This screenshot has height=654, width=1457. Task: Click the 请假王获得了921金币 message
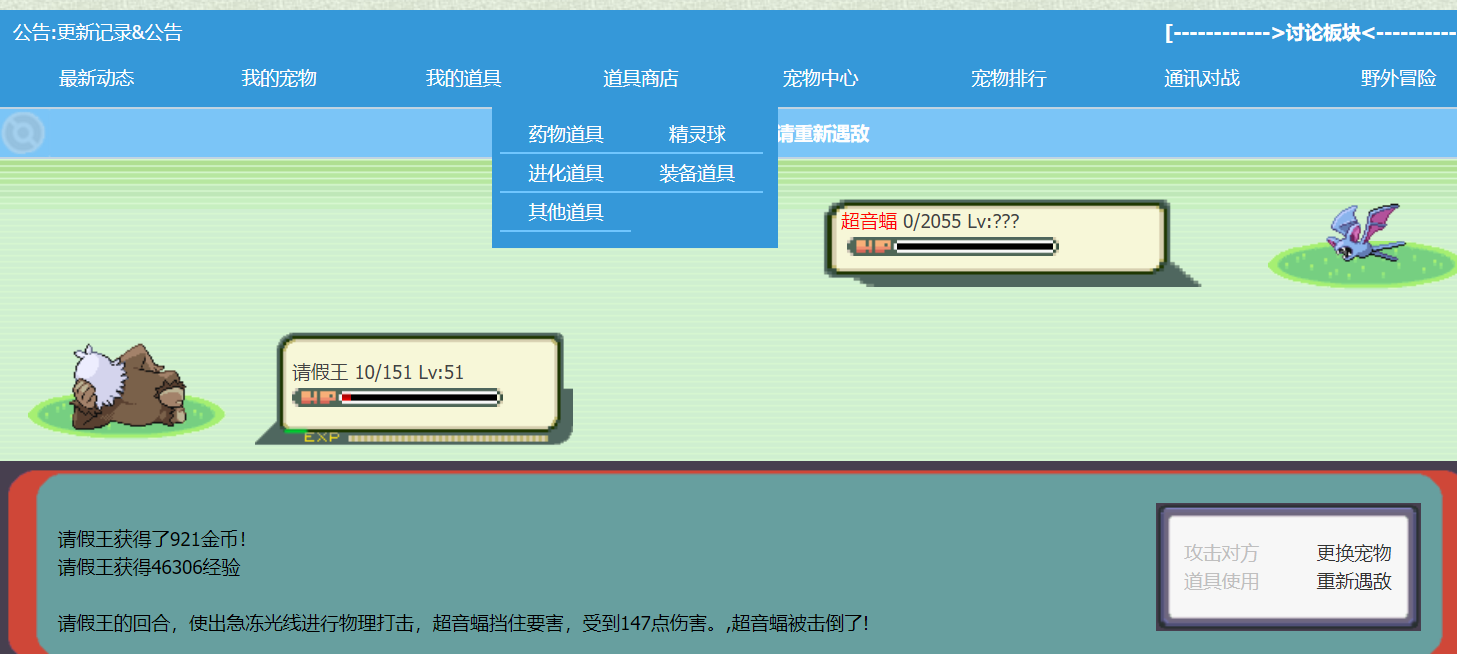(x=152, y=540)
